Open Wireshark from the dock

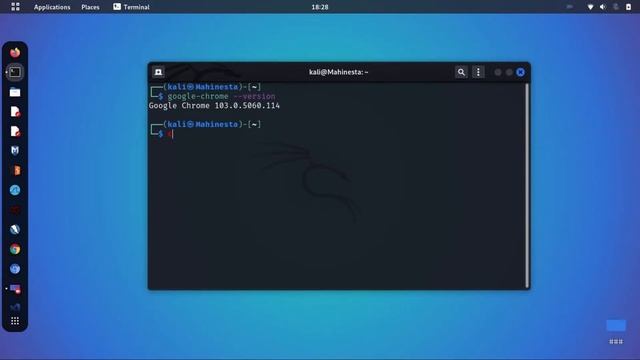pos(15,190)
